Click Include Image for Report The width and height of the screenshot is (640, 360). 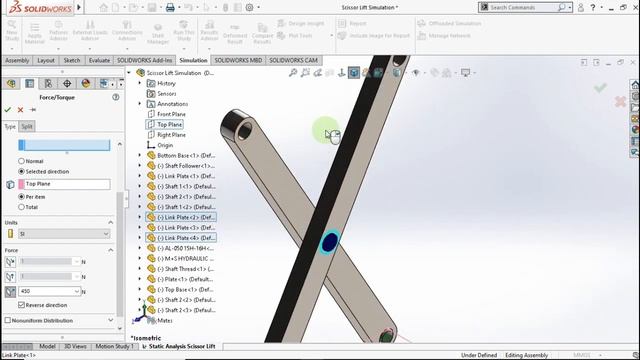[x=374, y=36]
